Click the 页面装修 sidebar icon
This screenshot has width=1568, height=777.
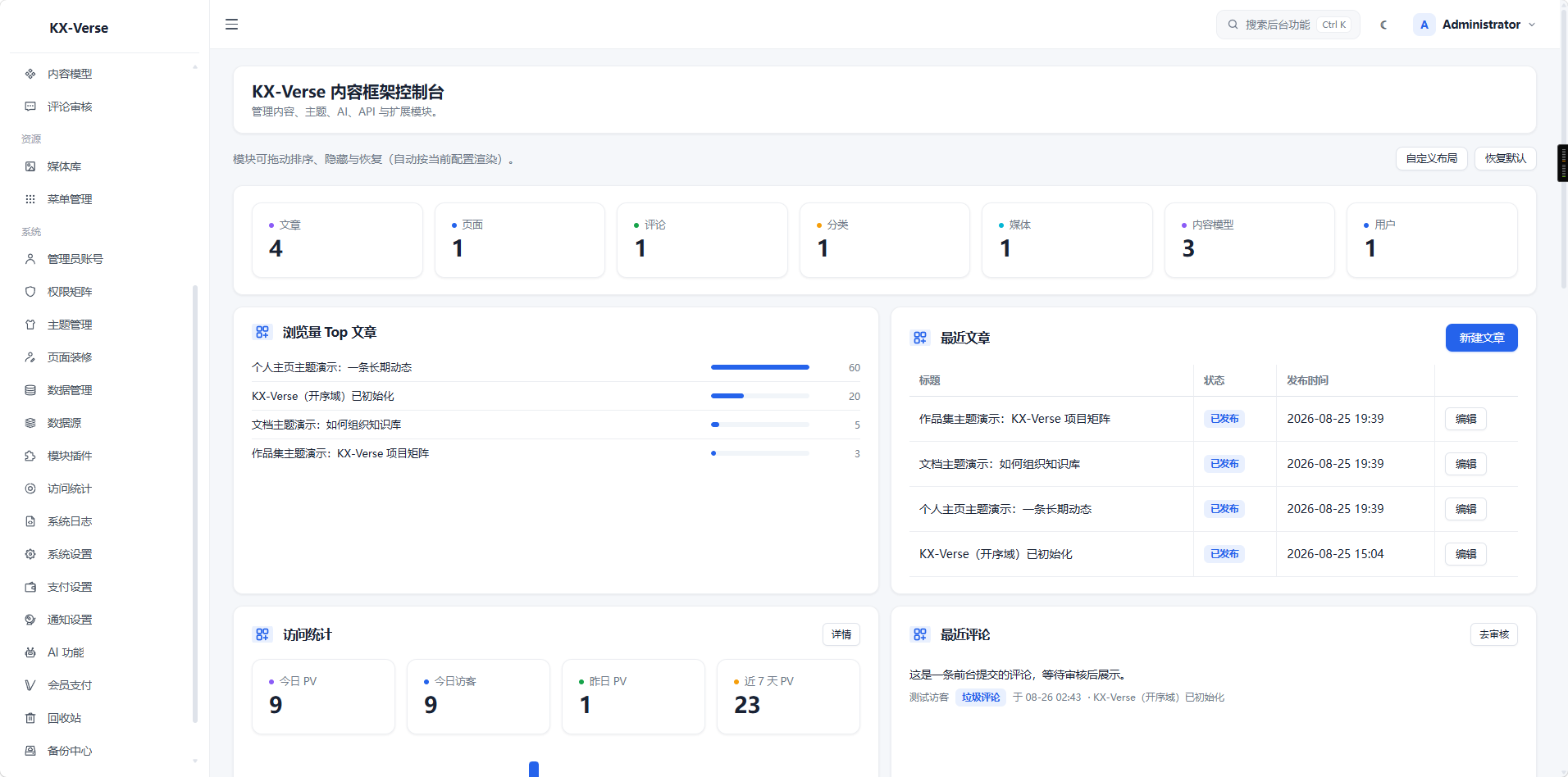point(30,357)
